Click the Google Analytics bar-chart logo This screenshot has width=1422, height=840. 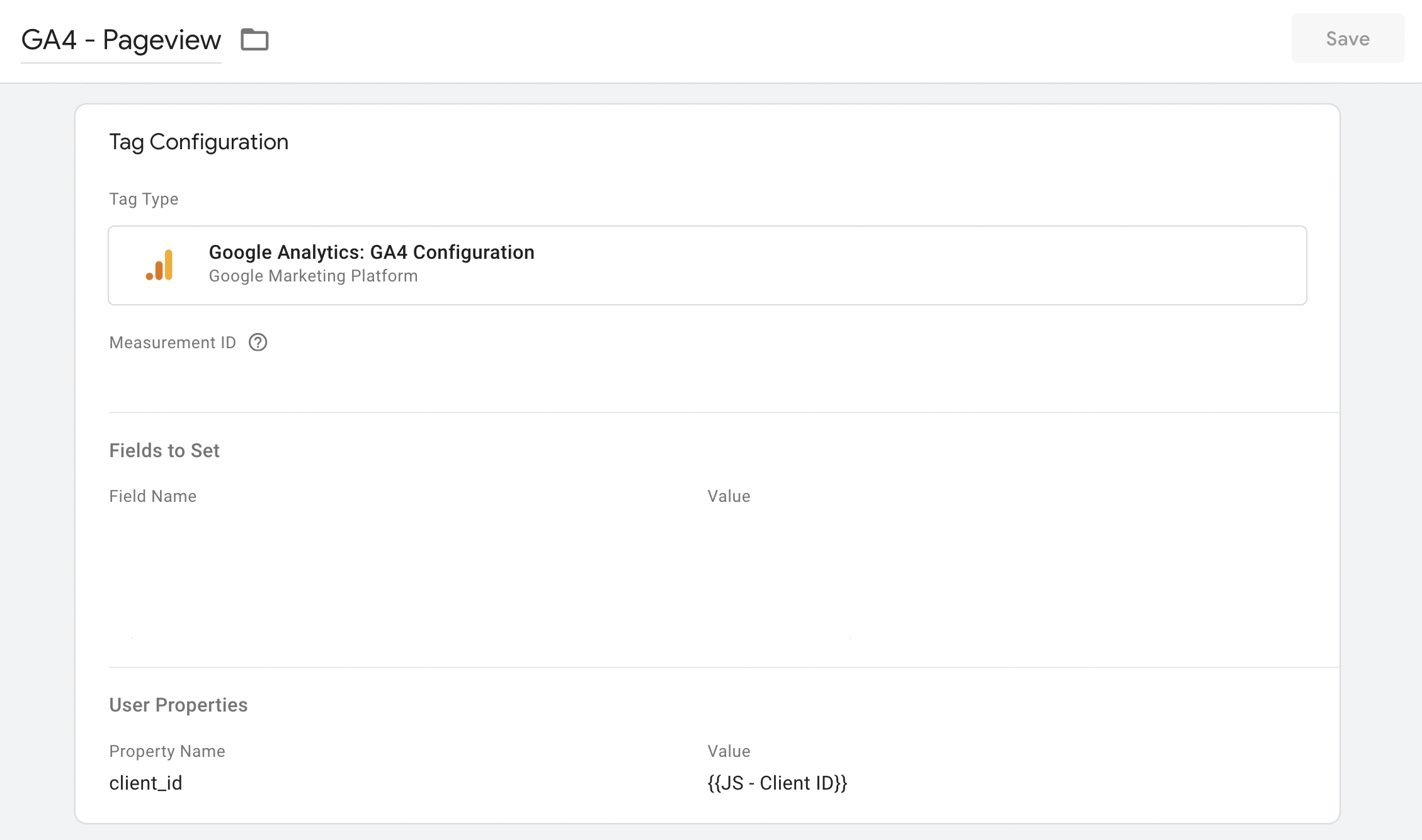[x=159, y=265]
